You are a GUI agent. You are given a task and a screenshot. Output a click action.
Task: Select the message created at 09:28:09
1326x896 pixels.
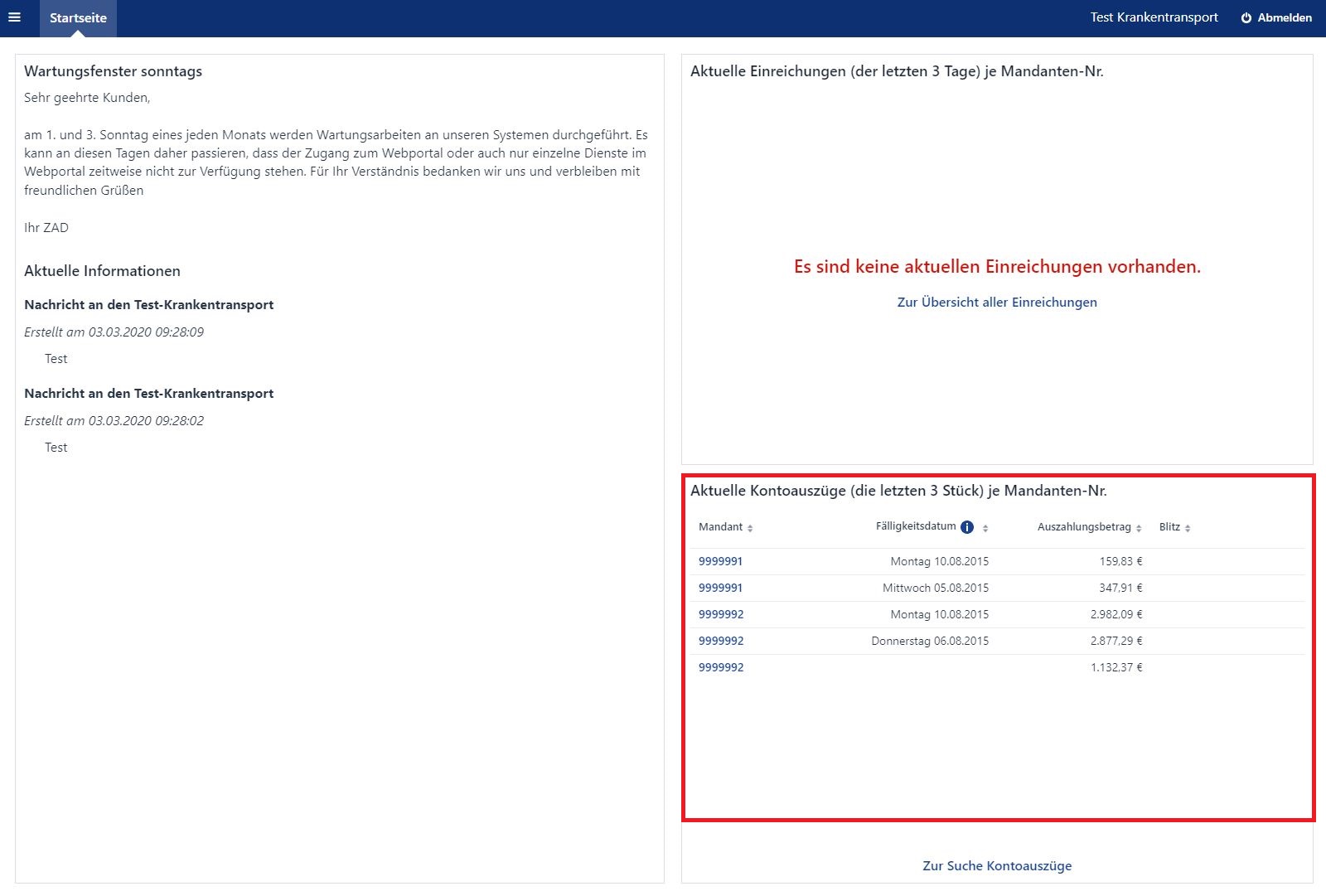(x=148, y=305)
